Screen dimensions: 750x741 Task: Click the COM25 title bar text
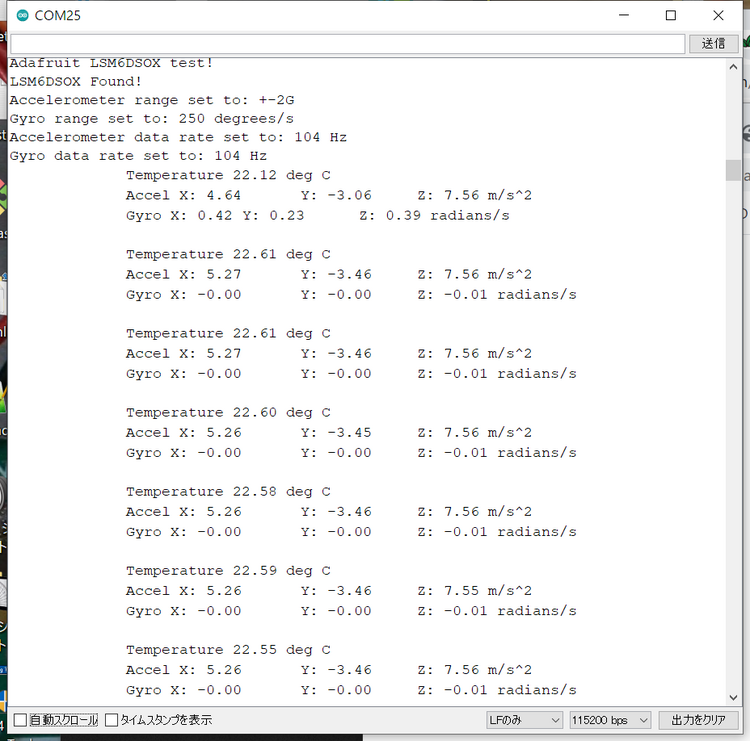tap(59, 15)
